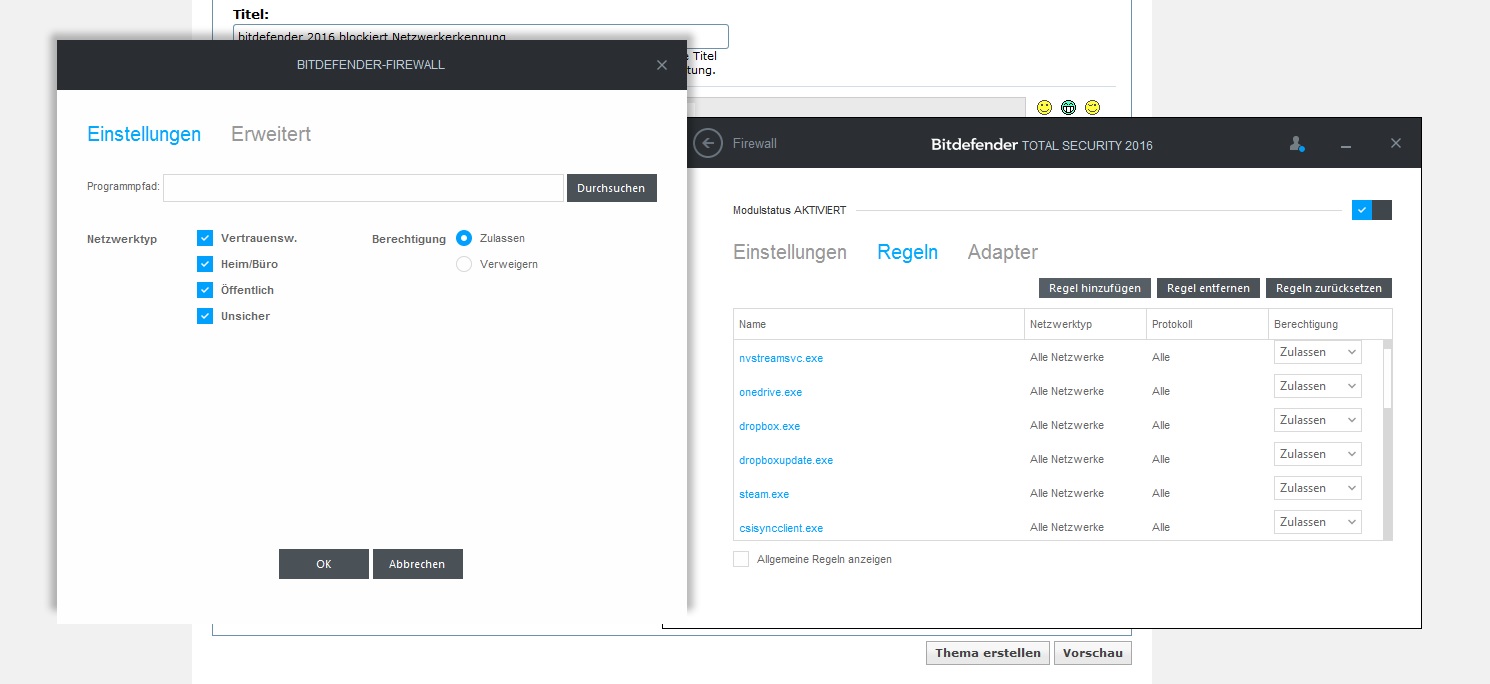Click the Durchsuchen button
Image resolution: width=1490 pixels, height=684 pixels.
[612, 188]
